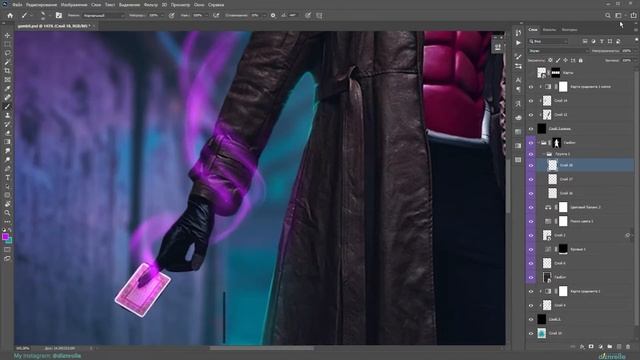Click new adjustment layer icon
The image size is (640, 360).
tap(600, 347)
